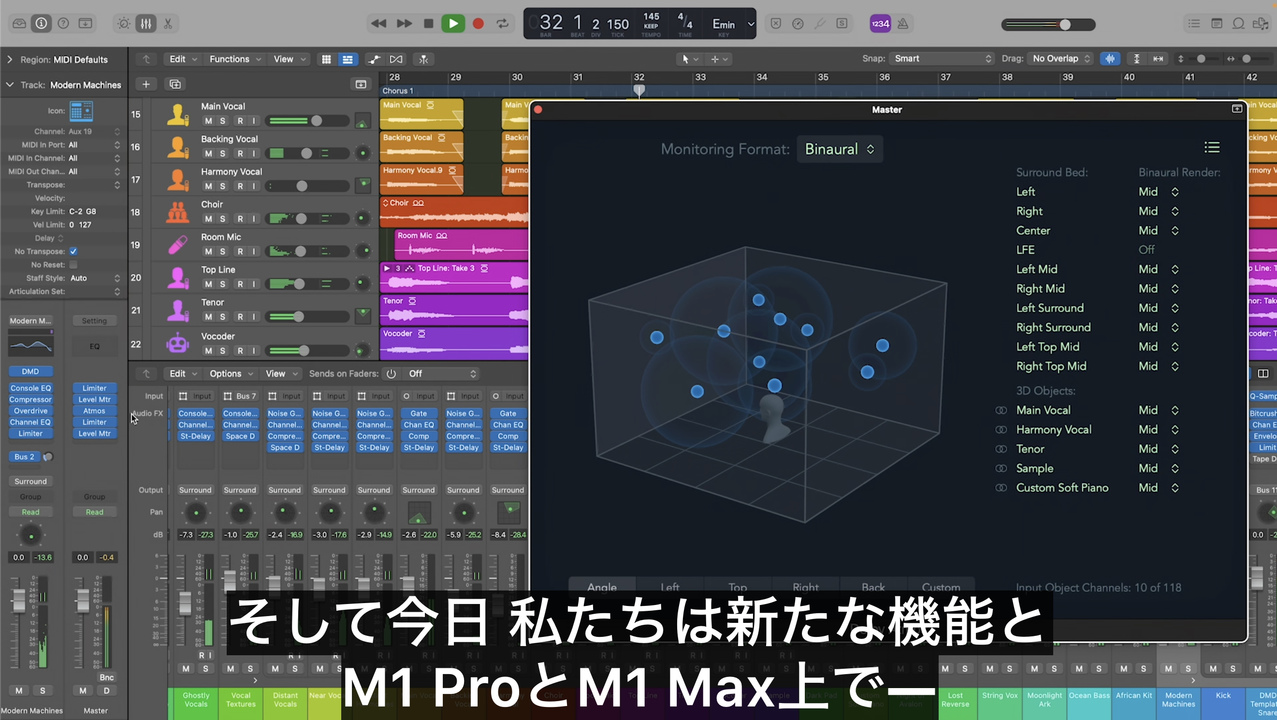
Task: Change Binaural Render for Main Vocal
Action: 1158,410
